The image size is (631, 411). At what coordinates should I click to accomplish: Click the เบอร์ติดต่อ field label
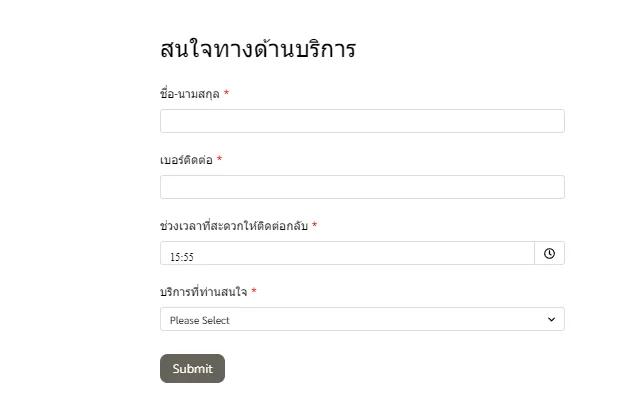(x=186, y=160)
